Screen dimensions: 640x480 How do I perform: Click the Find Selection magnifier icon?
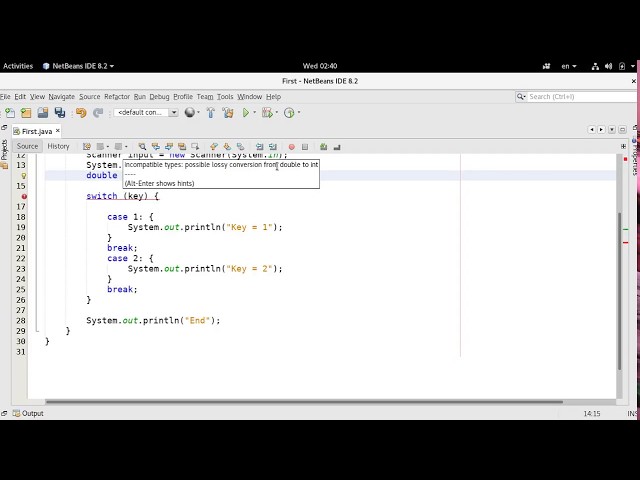click(x=142, y=147)
